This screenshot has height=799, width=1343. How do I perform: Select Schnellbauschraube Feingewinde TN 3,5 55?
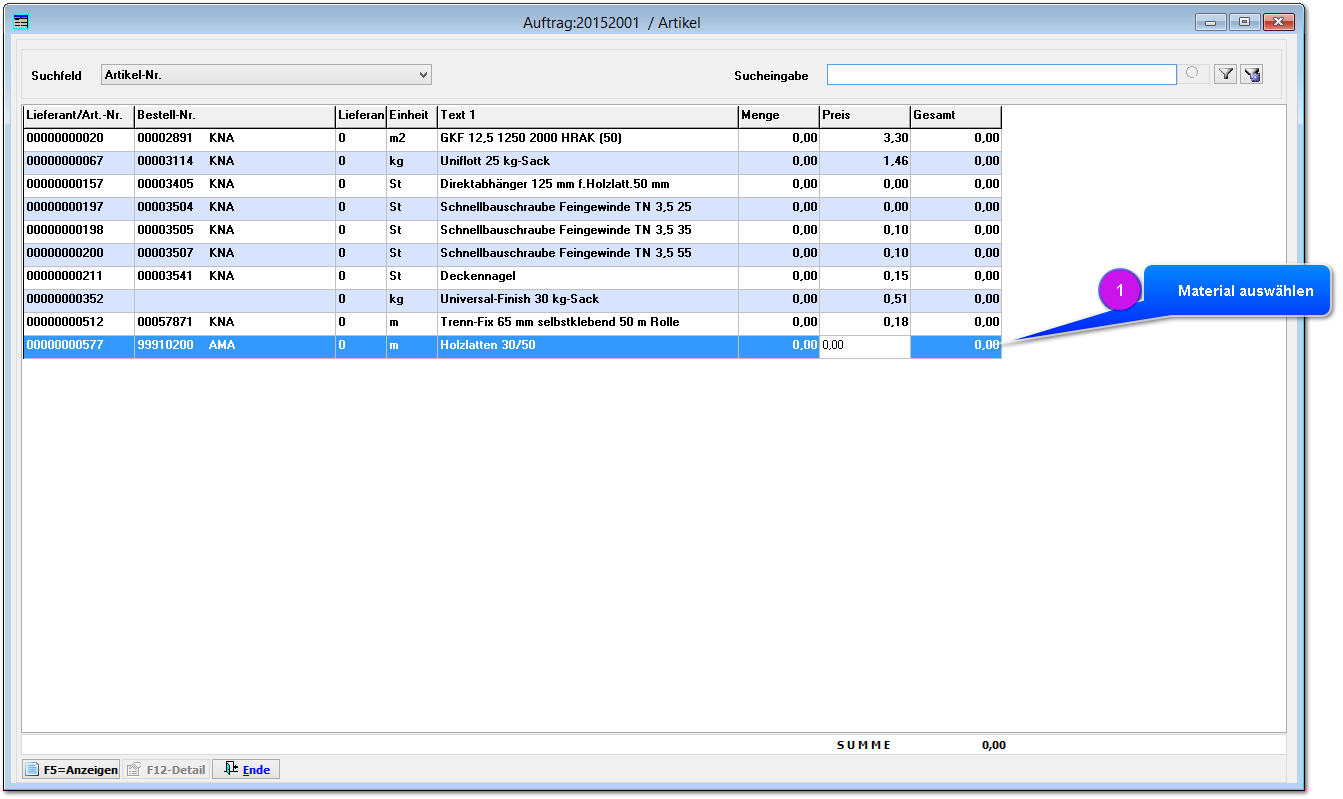pyautogui.click(x=512, y=253)
